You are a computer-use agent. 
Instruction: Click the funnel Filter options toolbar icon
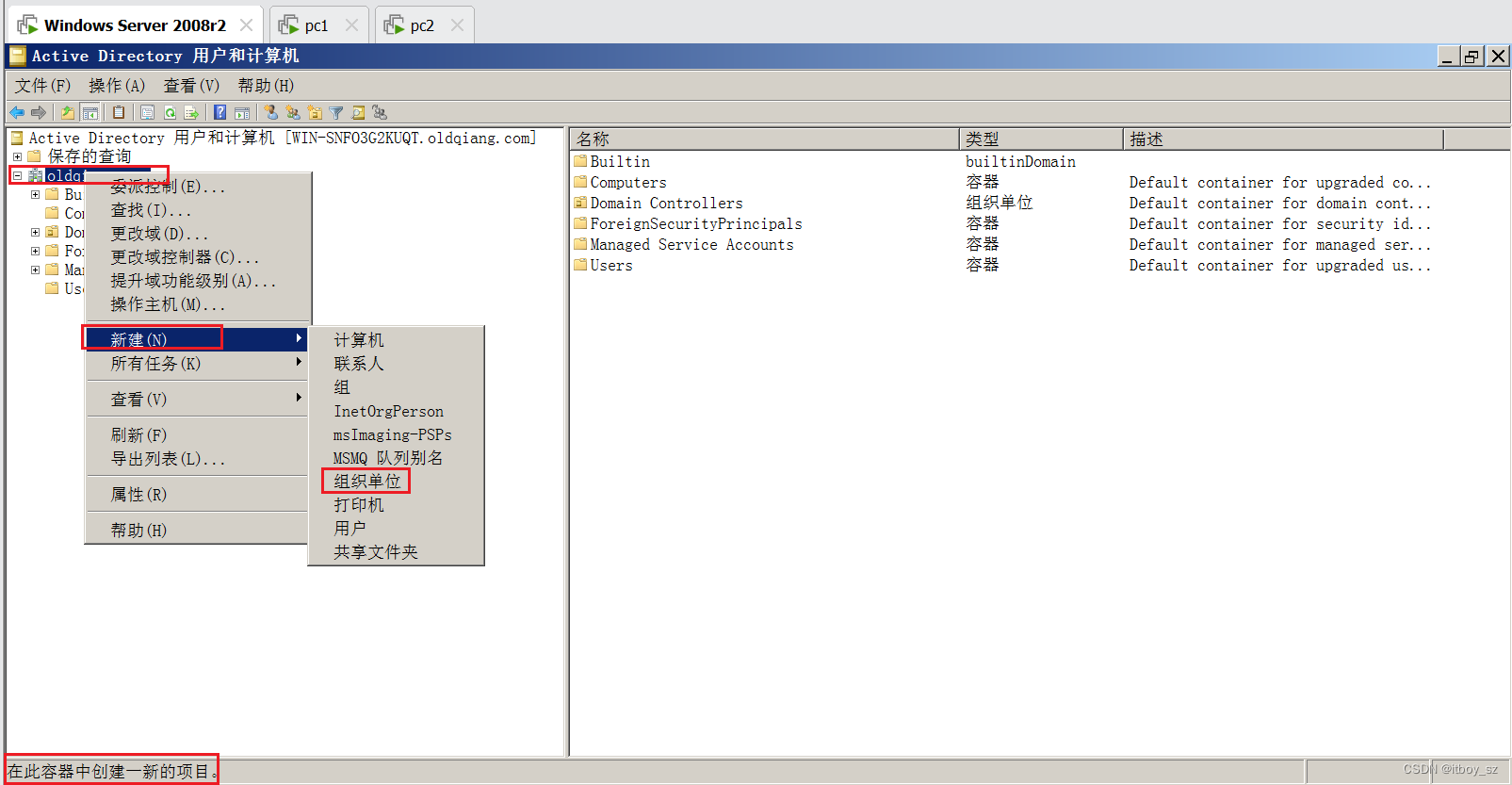pos(336,113)
